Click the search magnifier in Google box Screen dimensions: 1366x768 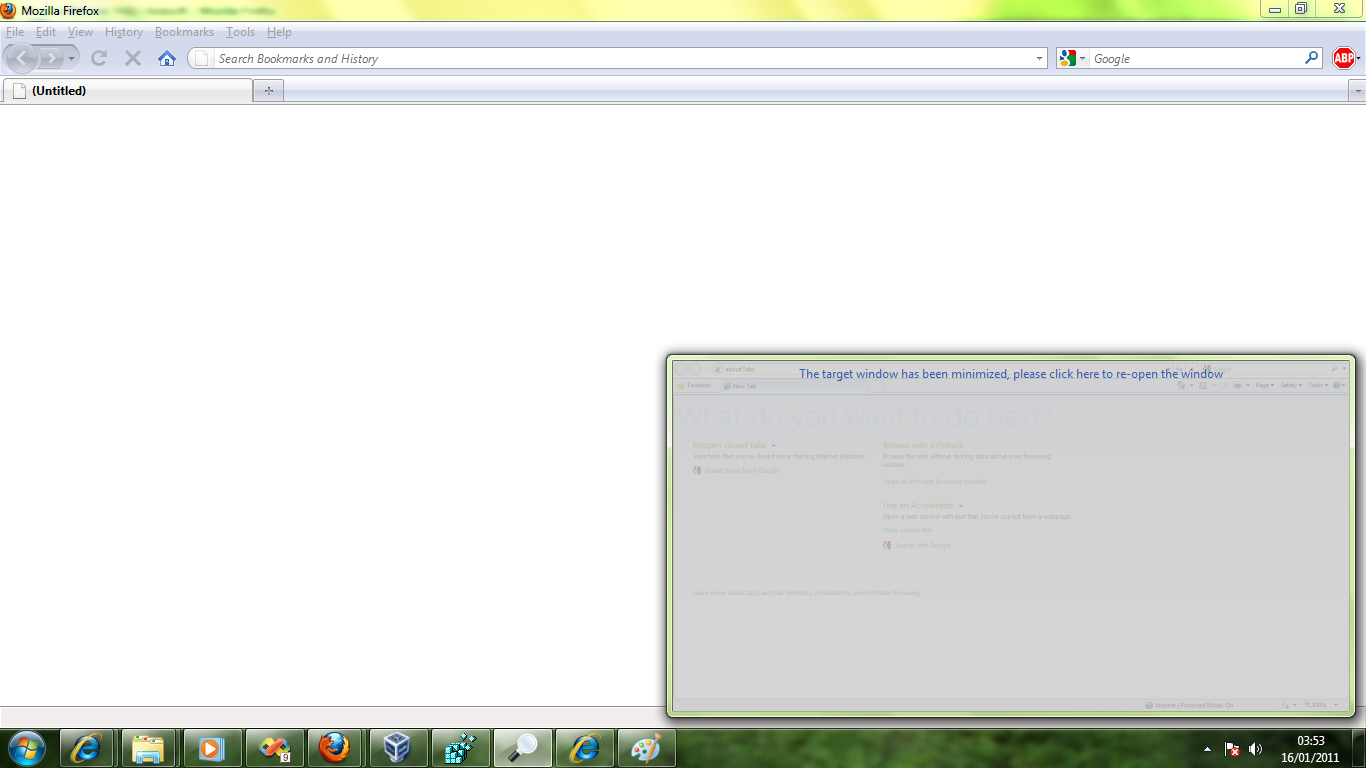[1311, 59]
